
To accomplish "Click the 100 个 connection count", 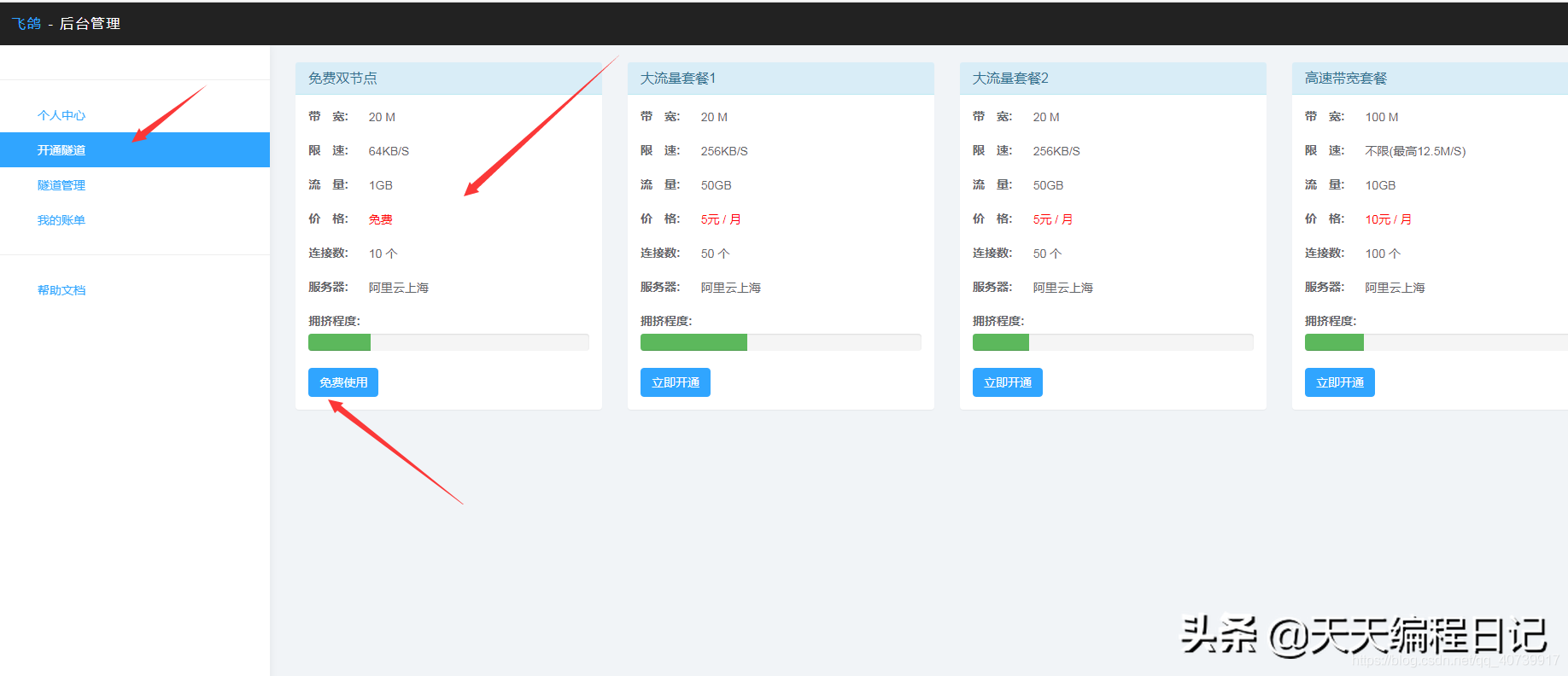I will click(x=1384, y=253).
